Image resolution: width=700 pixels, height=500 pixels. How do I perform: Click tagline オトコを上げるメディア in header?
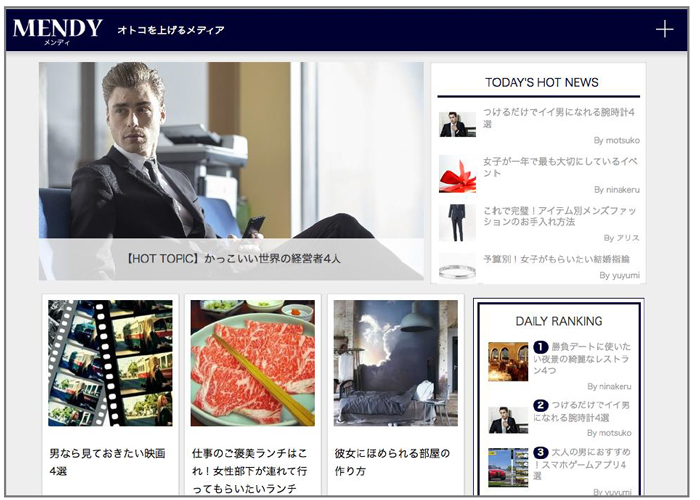(171, 30)
